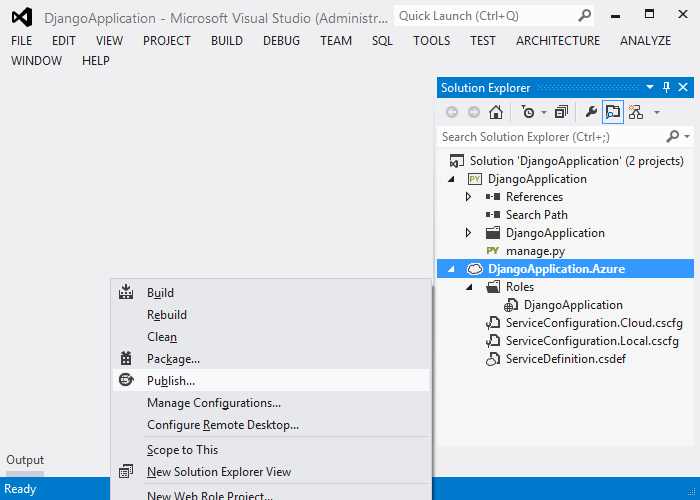This screenshot has width=700, height=500.
Task: Select the manage.py file
Action: pos(535,251)
